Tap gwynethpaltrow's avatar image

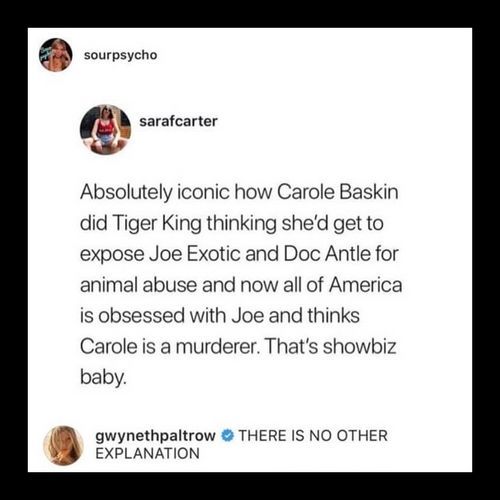(63, 445)
